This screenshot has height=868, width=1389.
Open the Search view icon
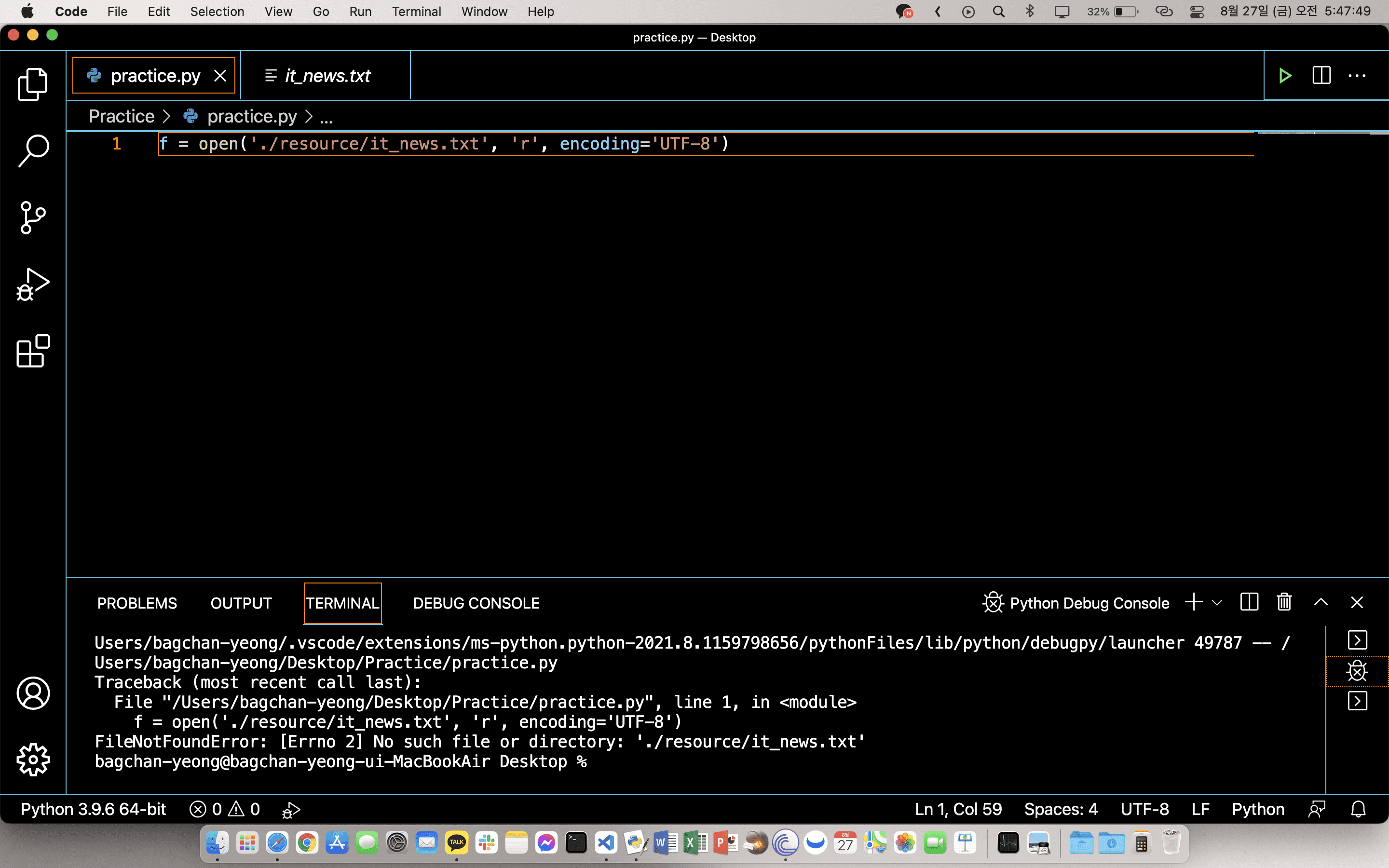[x=33, y=151]
